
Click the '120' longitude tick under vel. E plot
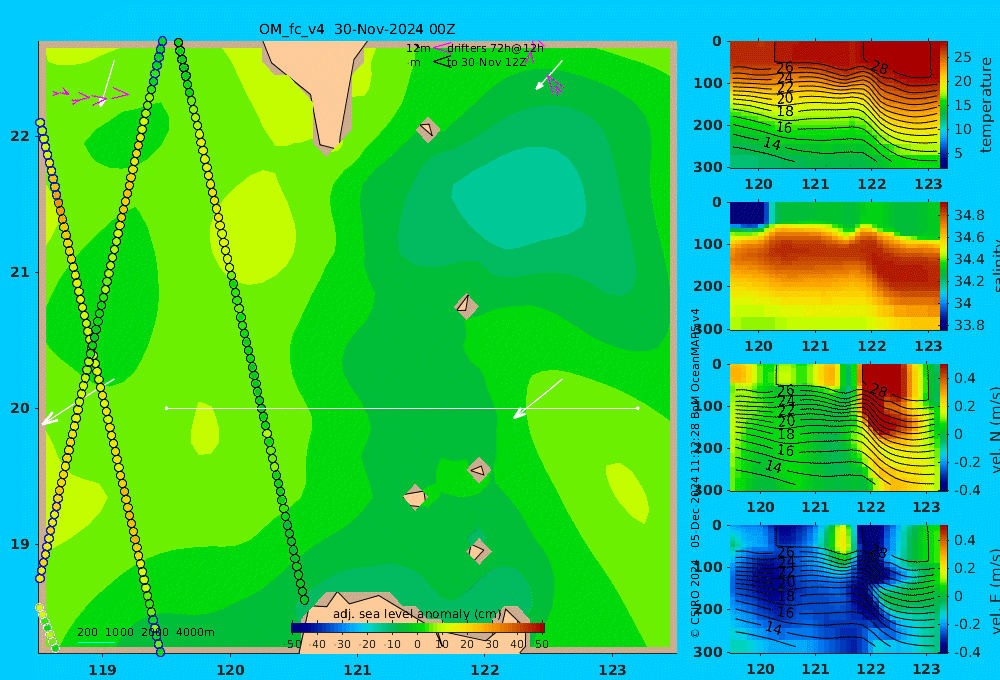pyautogui.click(x=760, y=669)
